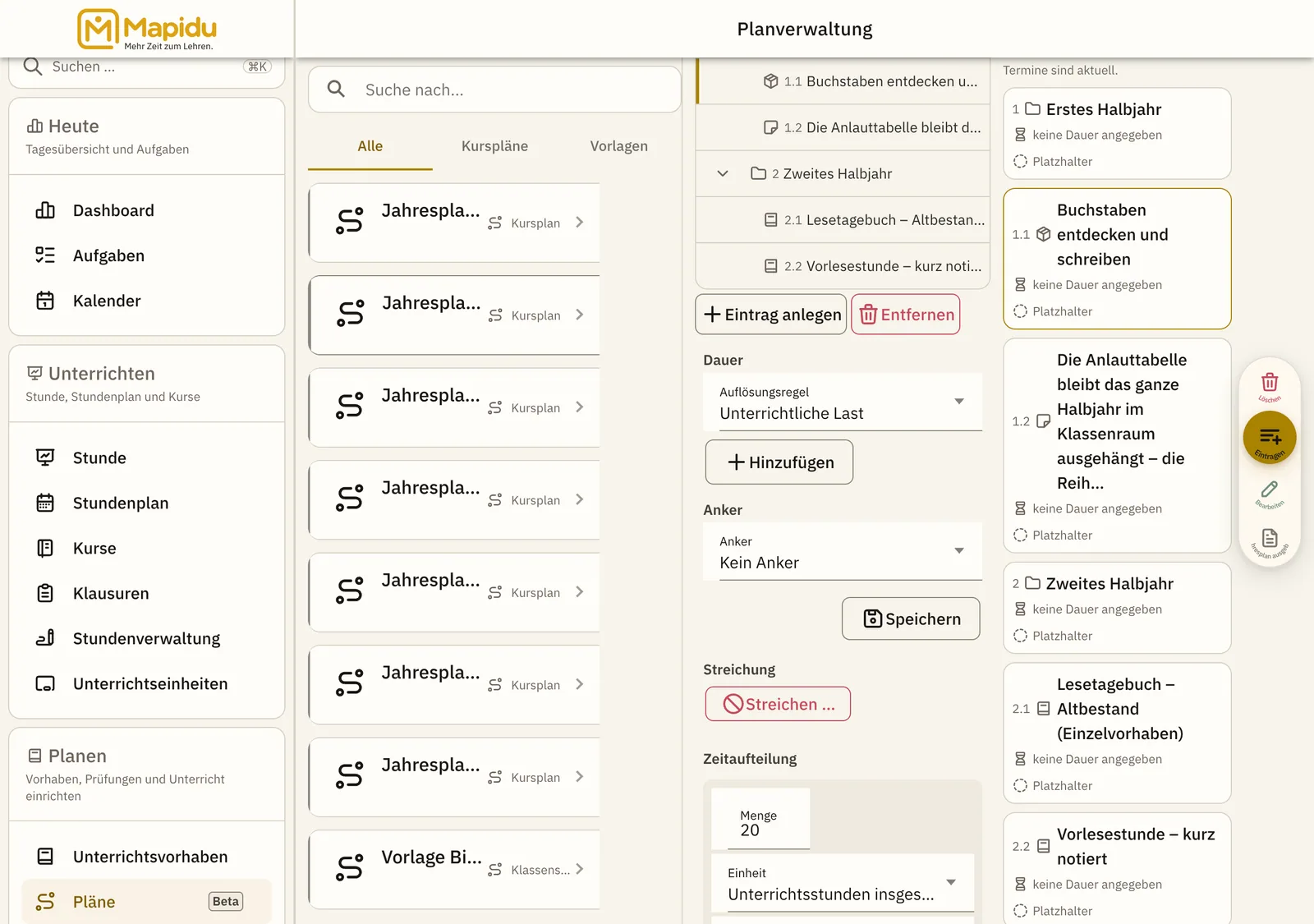Open the Vorlage Bi... plan via its chevron
Viewport: 1314px width, 924px height.
pos(580,869)
